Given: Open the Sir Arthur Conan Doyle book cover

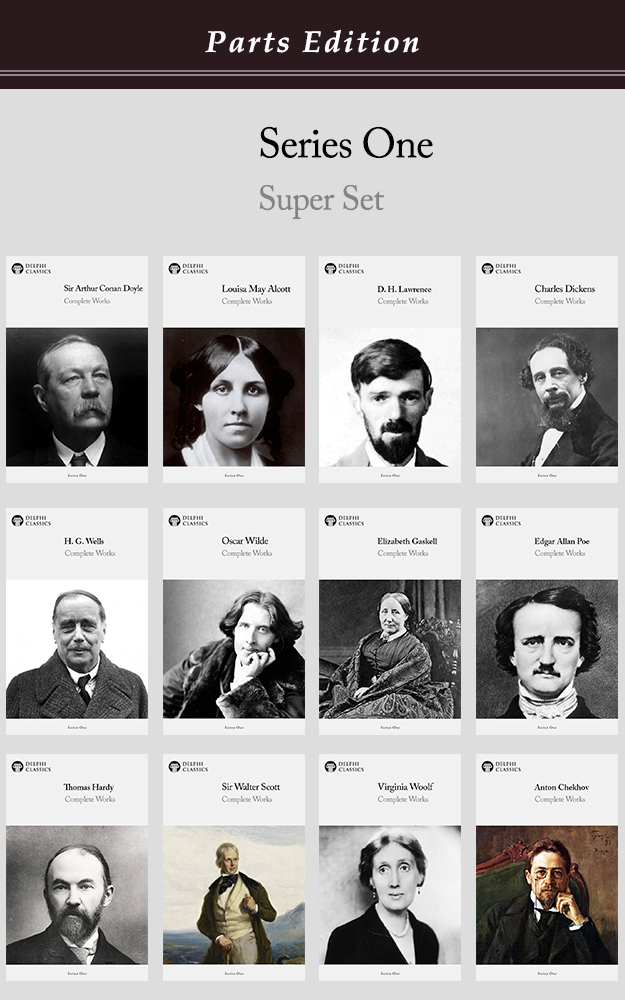Looking at the screenshot, I should click(x=77, y=369).
